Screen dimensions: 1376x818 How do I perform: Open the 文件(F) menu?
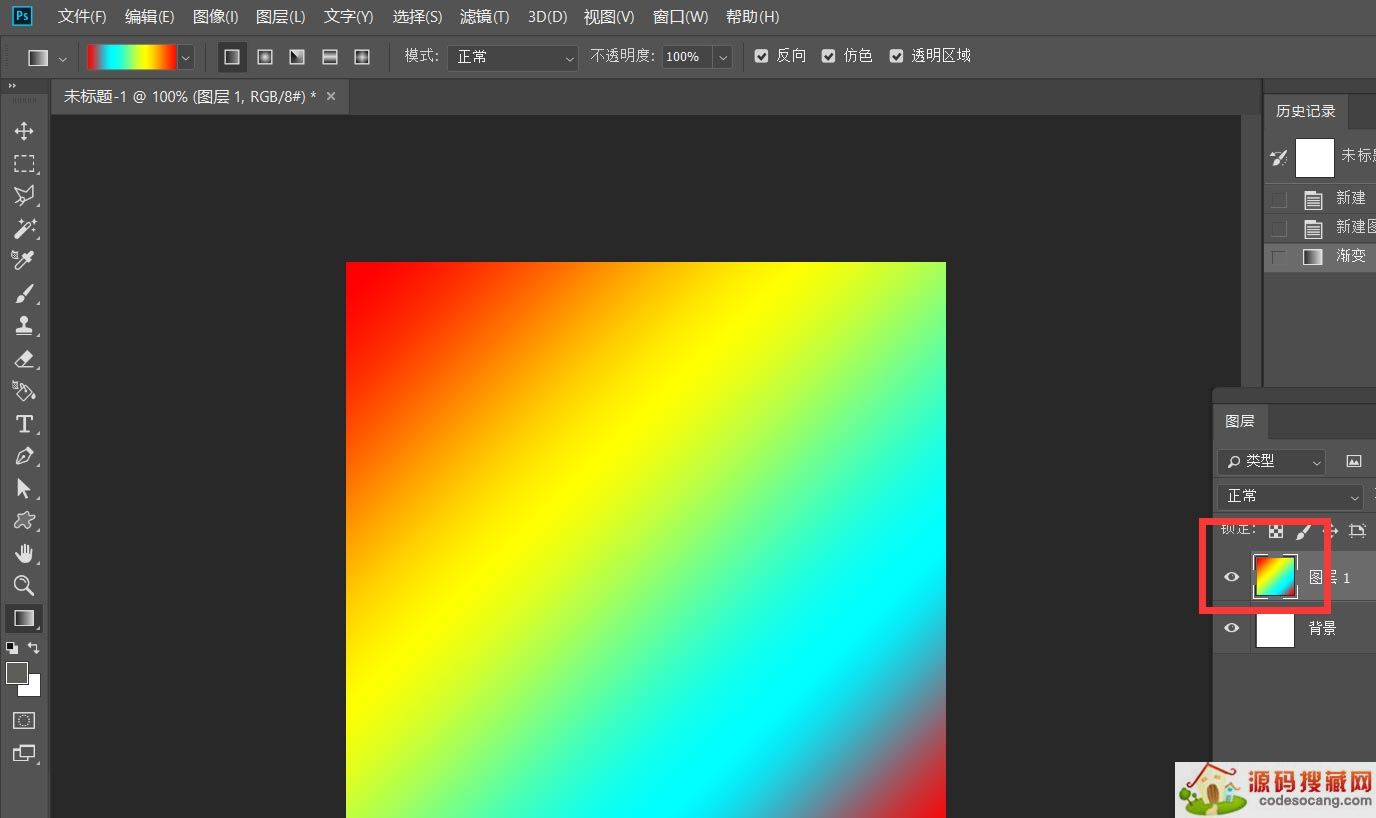(82, 17)
